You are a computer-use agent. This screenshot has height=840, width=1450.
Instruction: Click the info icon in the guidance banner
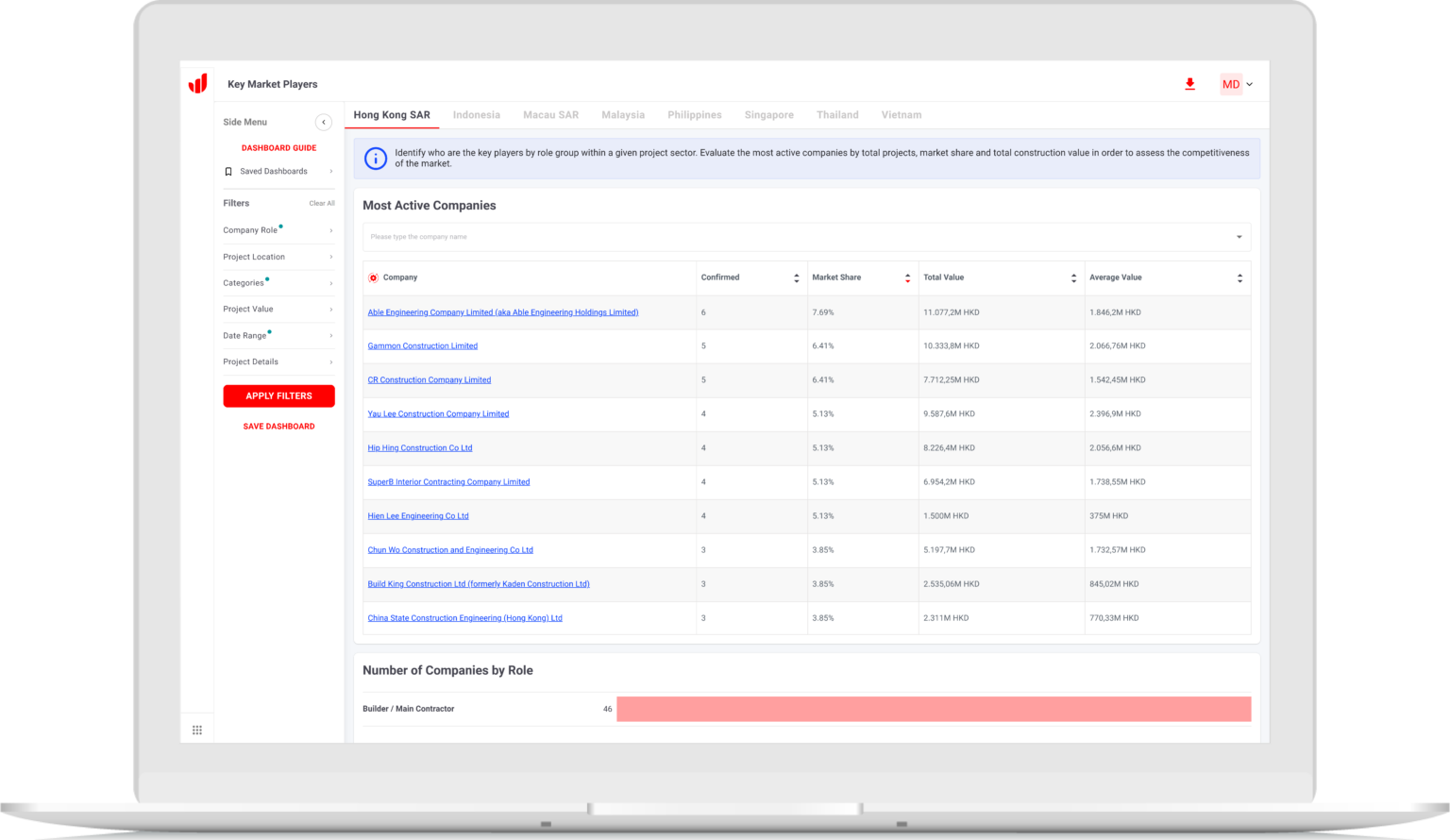(x=375, y=159)
